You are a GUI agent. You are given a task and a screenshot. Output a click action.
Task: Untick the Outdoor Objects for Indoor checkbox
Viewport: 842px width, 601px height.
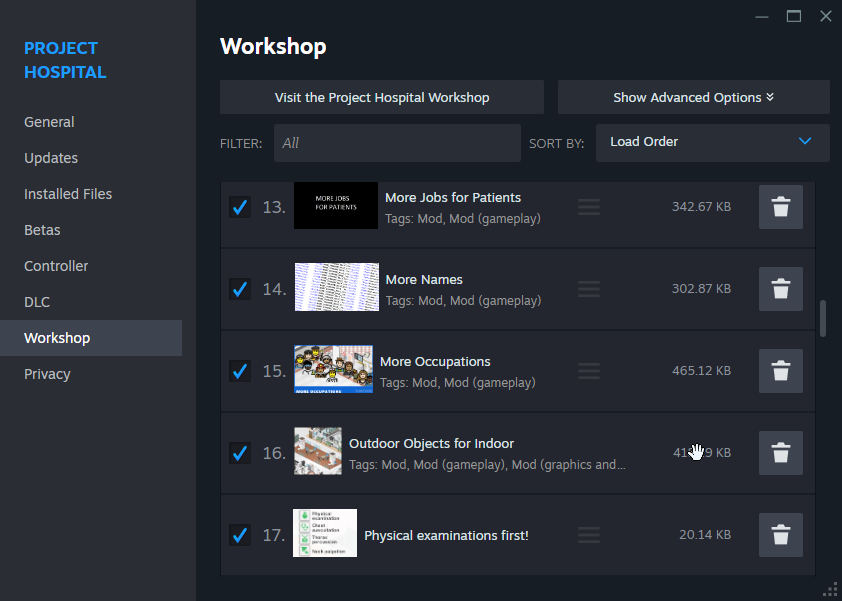point(239,453)
